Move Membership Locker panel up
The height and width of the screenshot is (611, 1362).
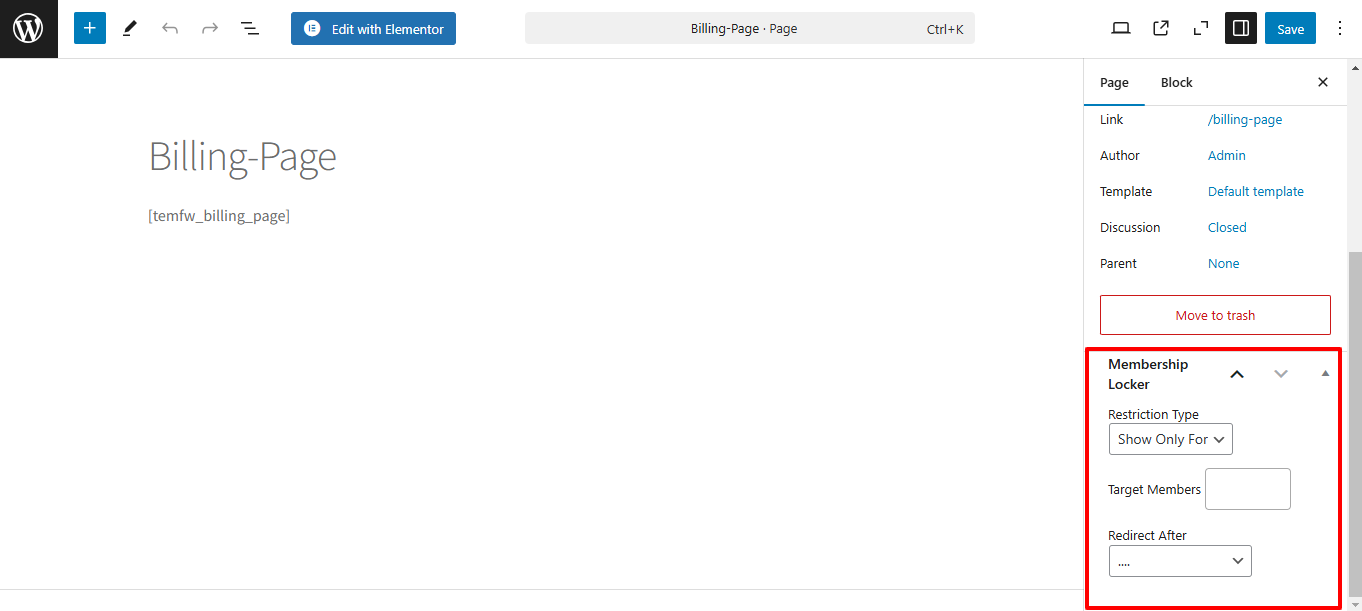point(1237,374)
